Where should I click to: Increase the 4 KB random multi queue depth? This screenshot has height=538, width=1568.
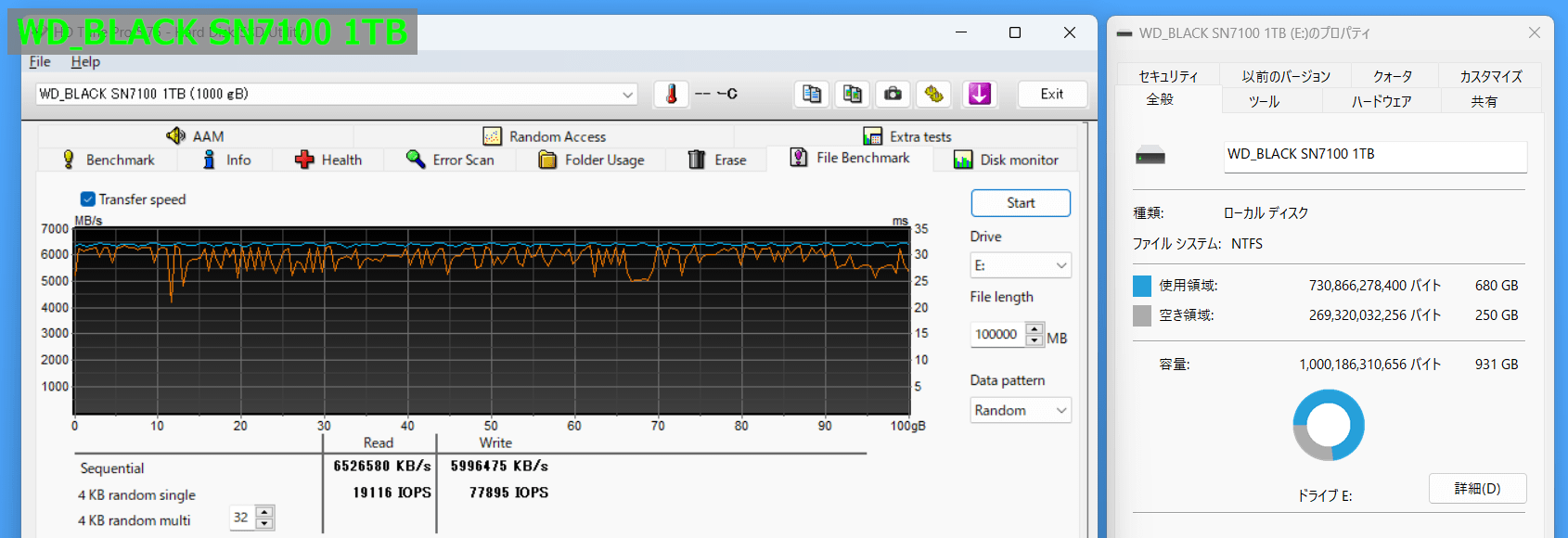pyautogui.click(x=264, y=512)
